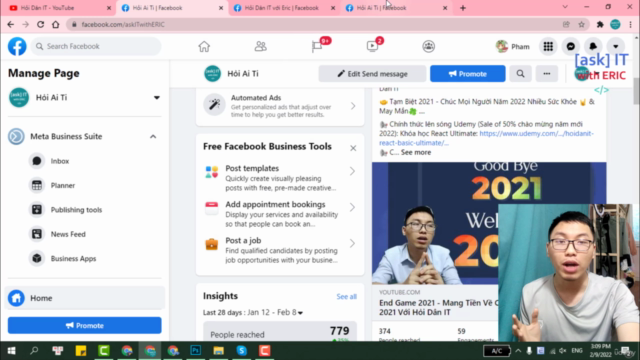Click the browser back arrow

[x=11, y=24]
